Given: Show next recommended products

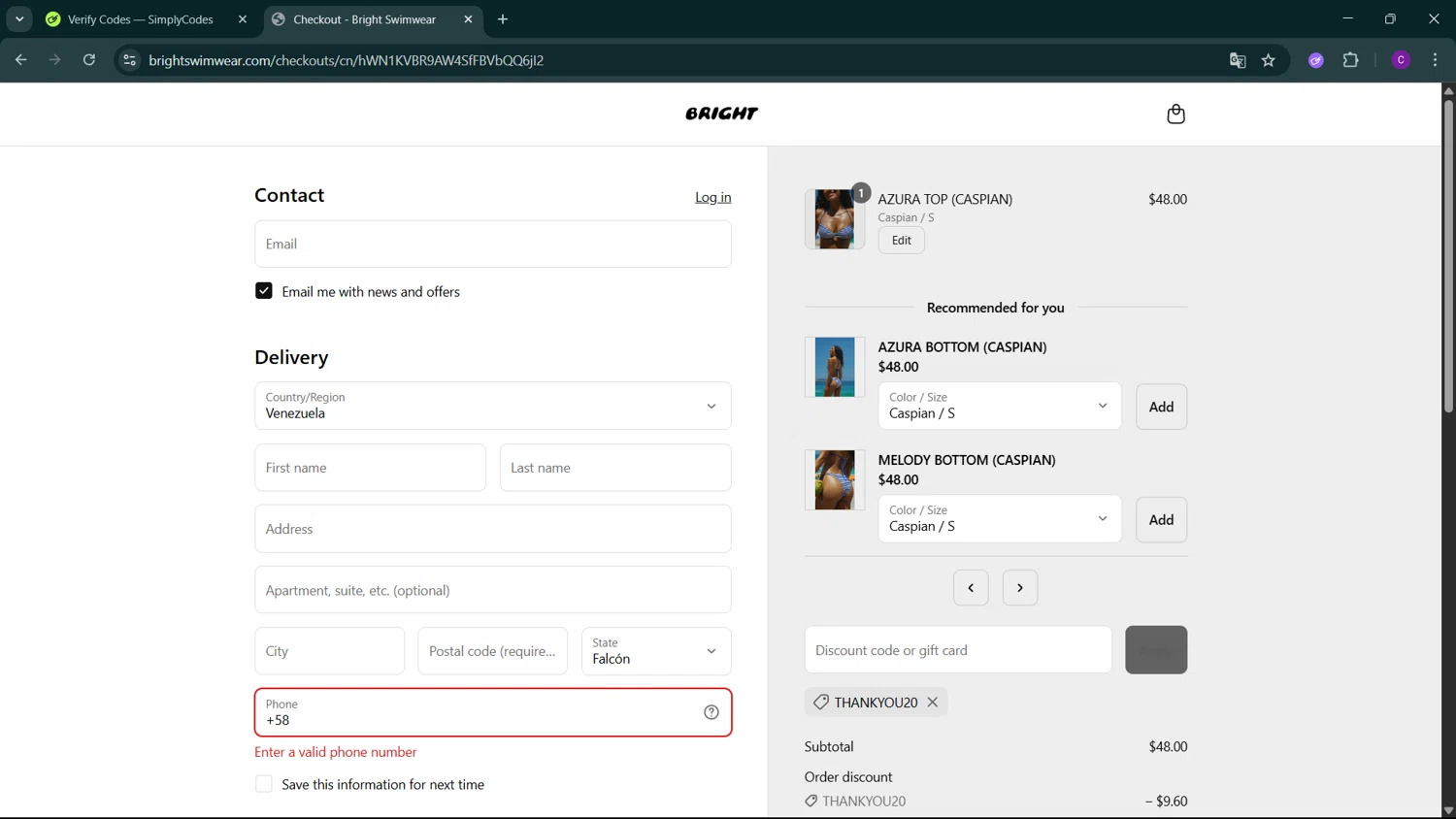Looking at the screenshot, I should coord(1020,587).
